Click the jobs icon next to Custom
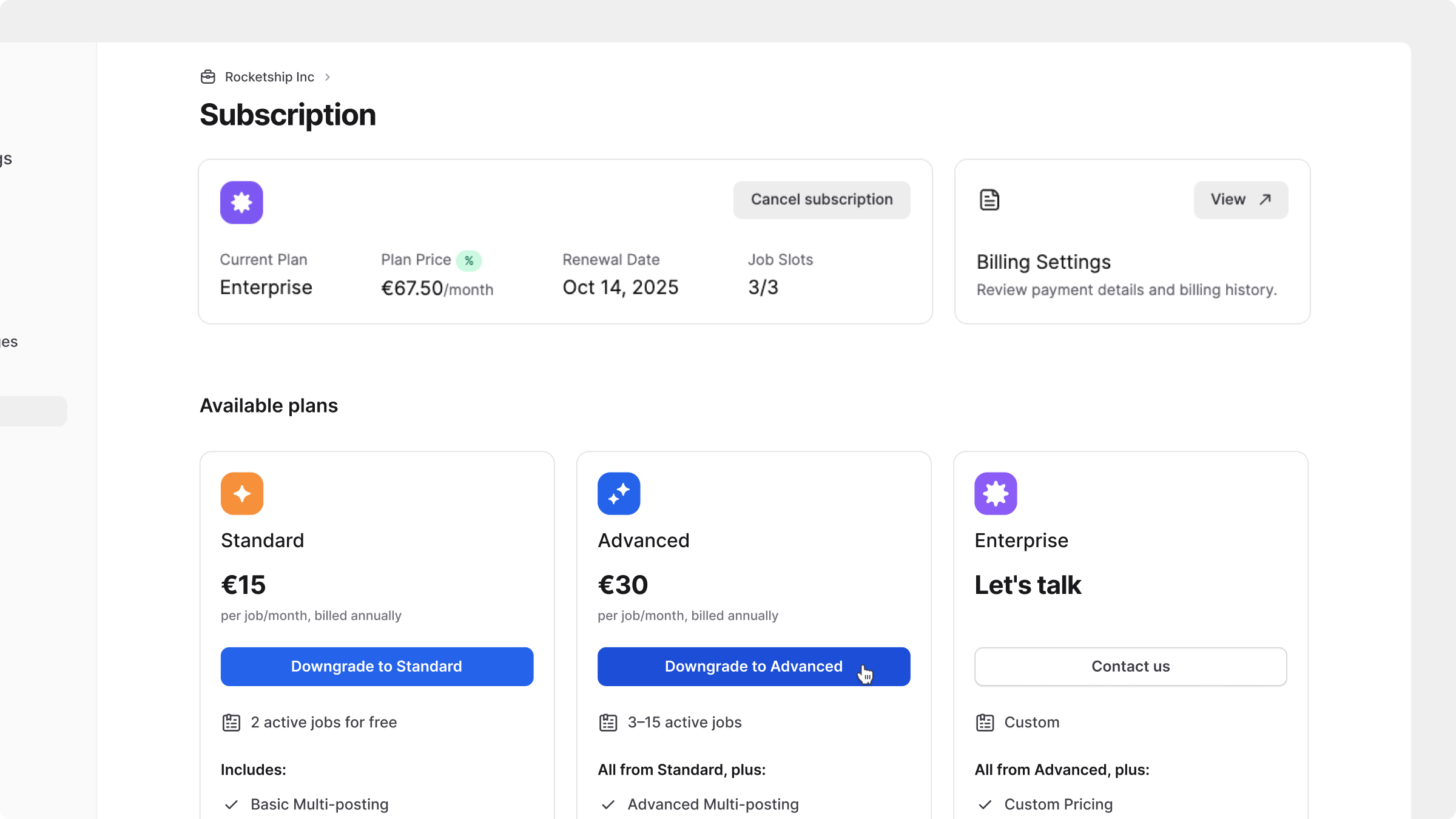Screen dimensions: 1456x819 coord(985,723)
